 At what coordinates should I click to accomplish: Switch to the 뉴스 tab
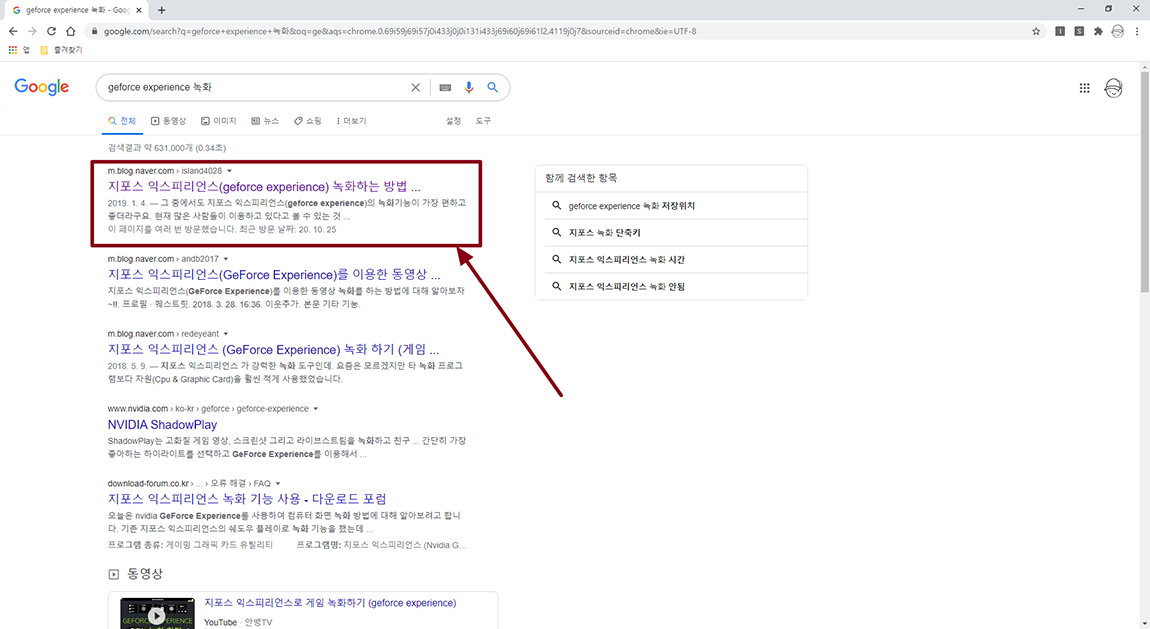tap(265, 121)
